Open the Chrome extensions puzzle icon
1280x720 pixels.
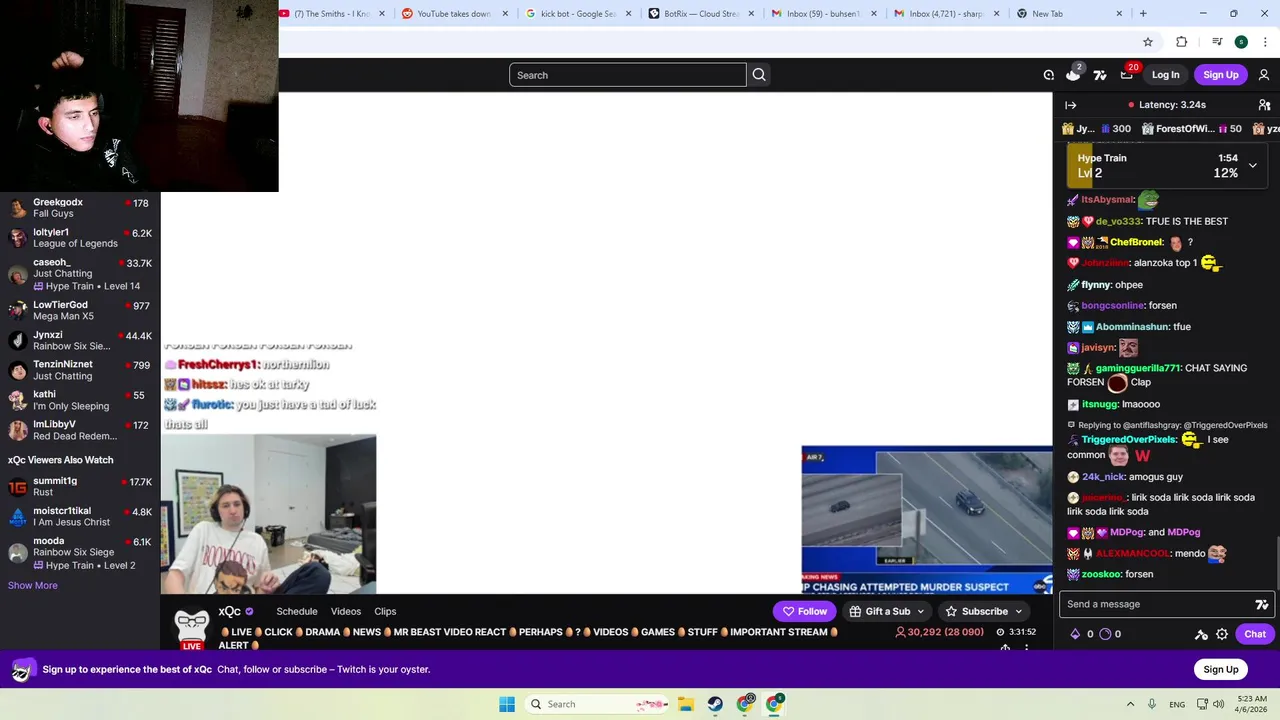pyautogui.click(x=1182, y=42)
